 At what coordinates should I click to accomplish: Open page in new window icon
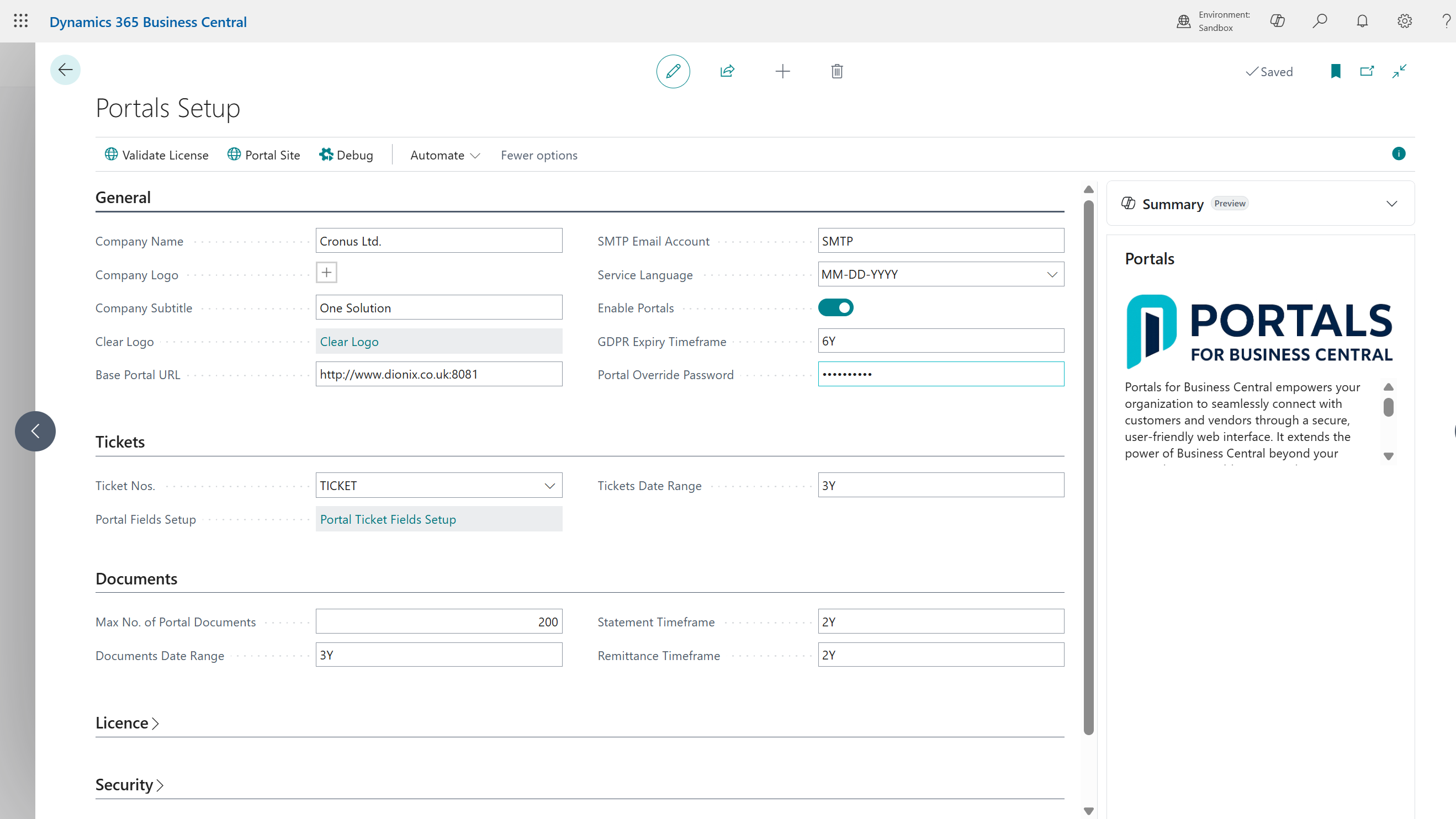pyautogui.click(x=1367, y=71)
